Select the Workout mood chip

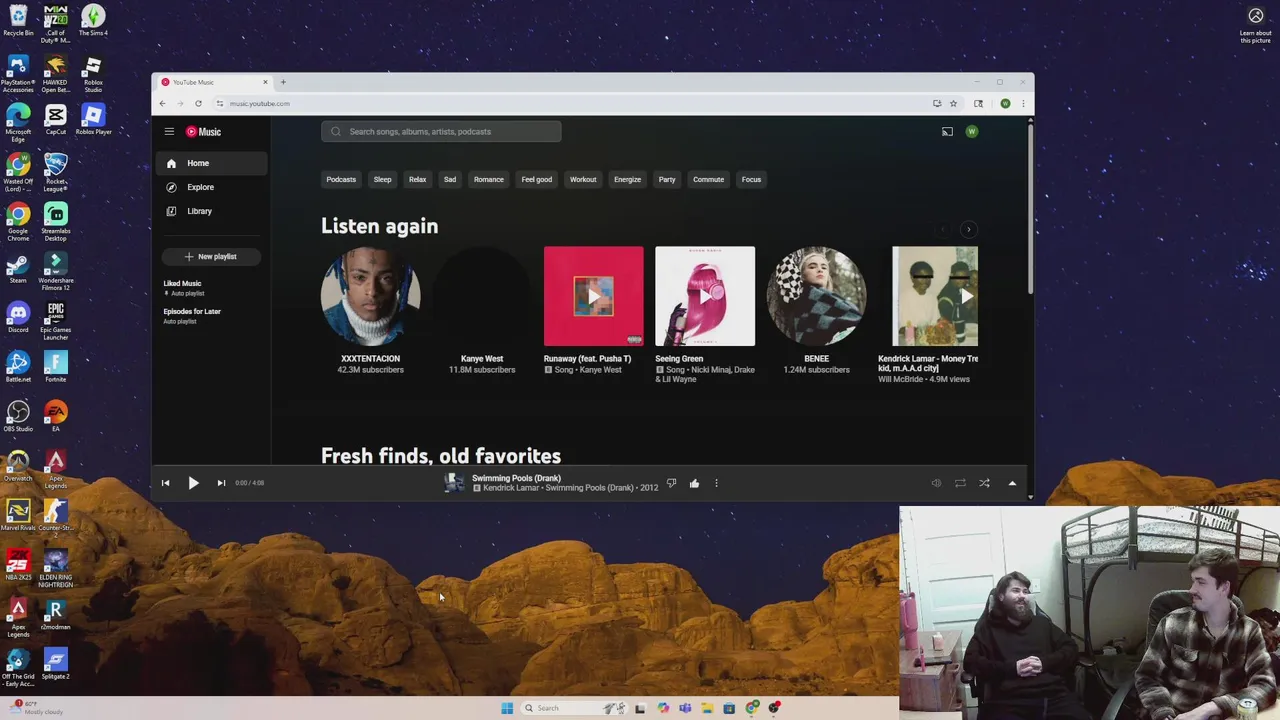pos(583,180)
